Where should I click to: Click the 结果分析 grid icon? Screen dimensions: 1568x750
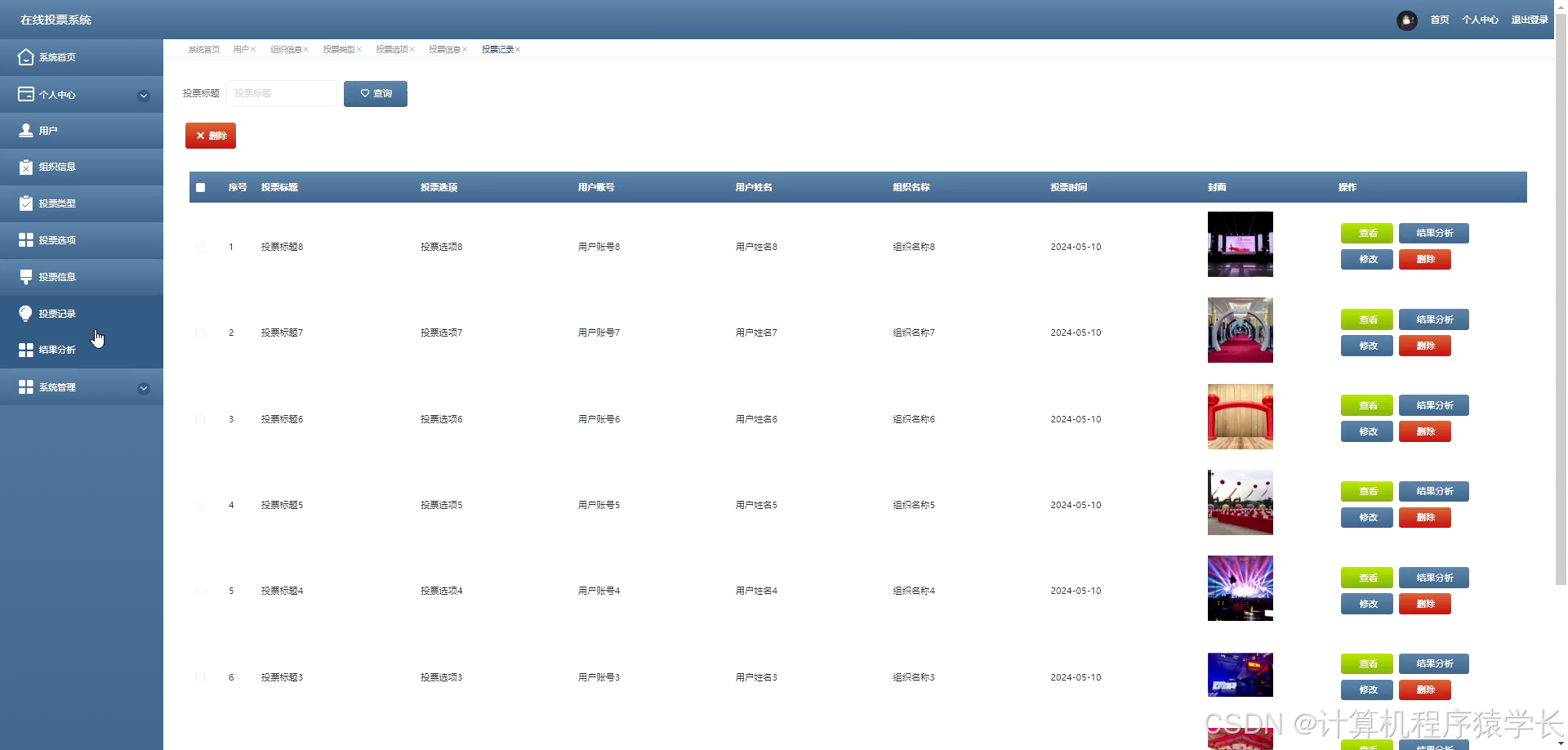coord(26,350)
